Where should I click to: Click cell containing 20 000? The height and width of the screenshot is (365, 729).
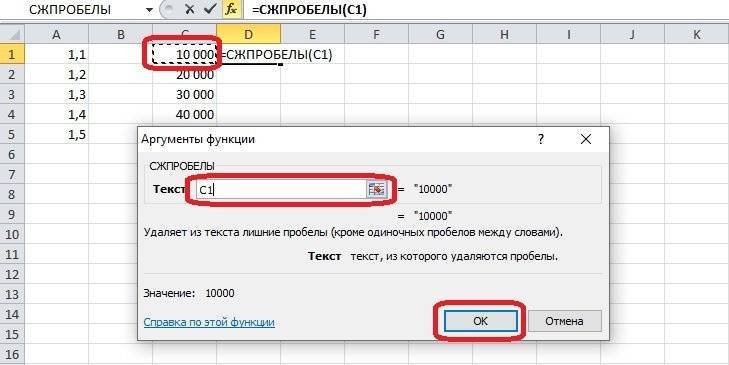[x=185, y=75]
